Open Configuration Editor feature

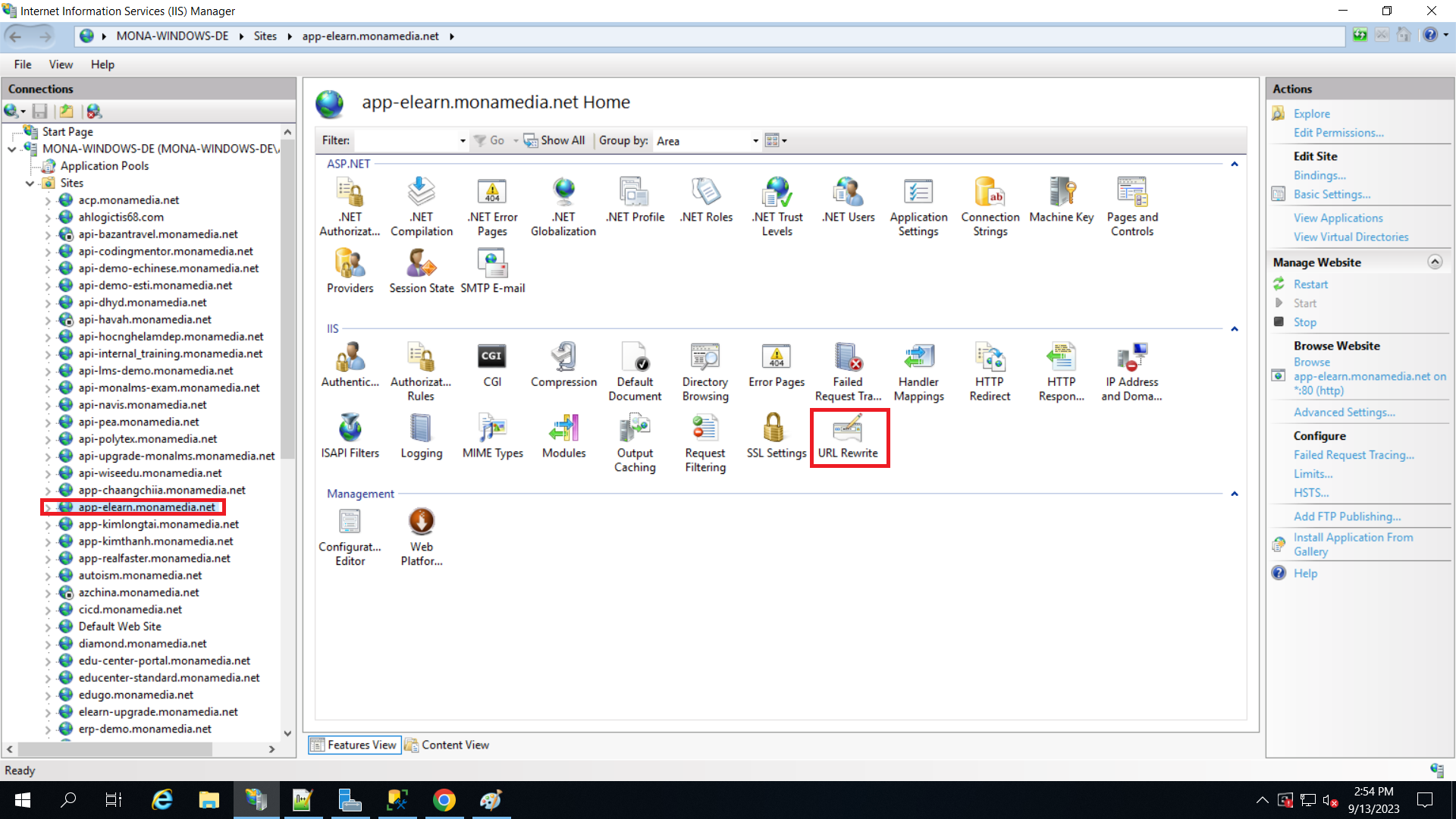pyautogui.click(x=350, y=537)
